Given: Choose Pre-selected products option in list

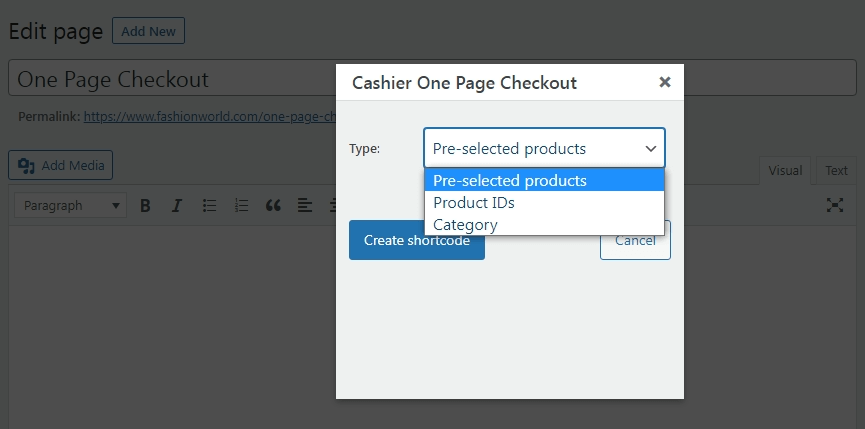Looking at the screenshot, I should (x=544, y=180).
